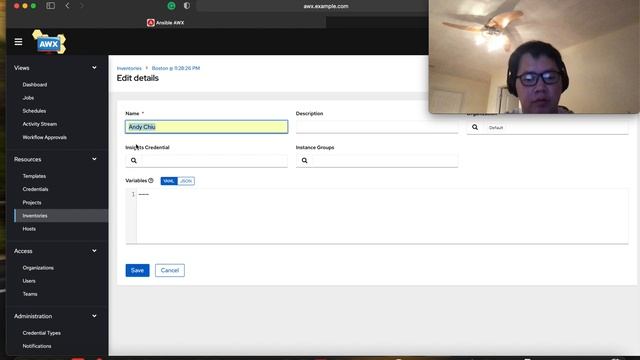Follow the Inventories breadcrumb link
This screenshot has height=360, width=640.
point(129,68)
